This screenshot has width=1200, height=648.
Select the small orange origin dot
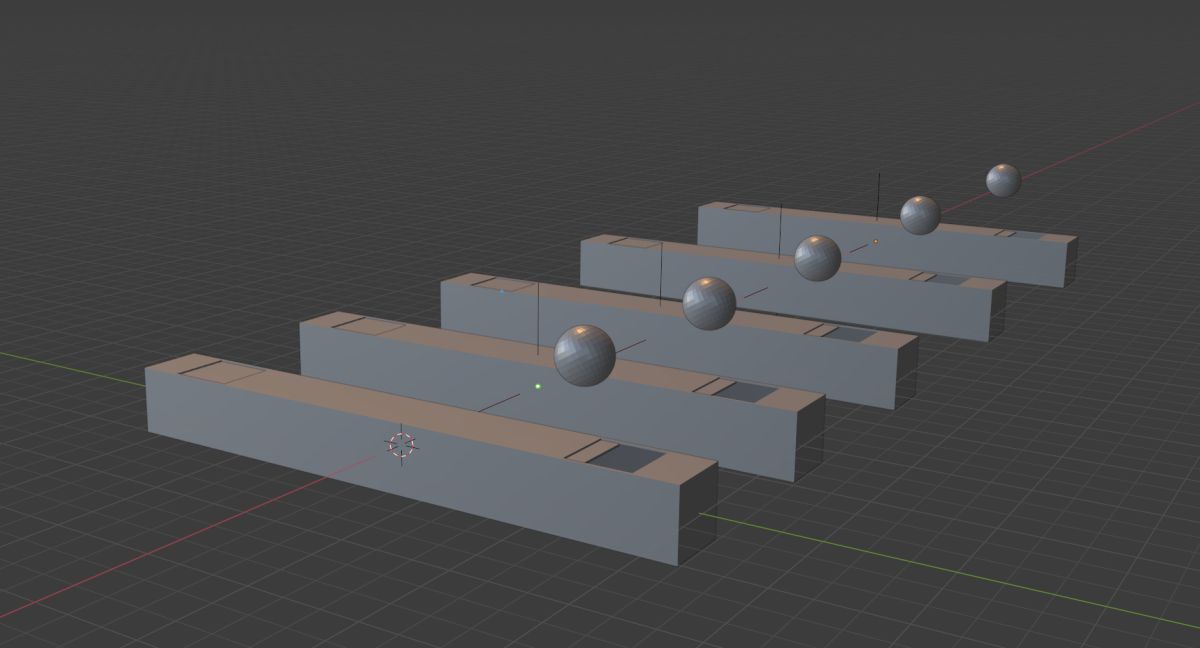(x=875, y=241)
